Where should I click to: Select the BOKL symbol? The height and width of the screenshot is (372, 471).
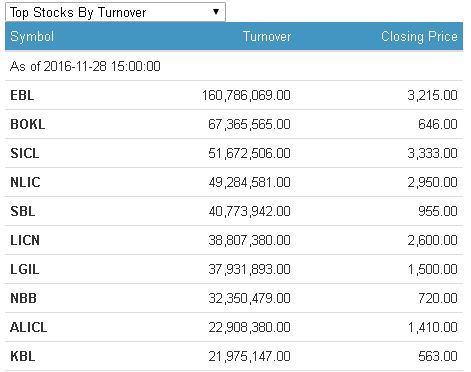click(x=28, y=124)
